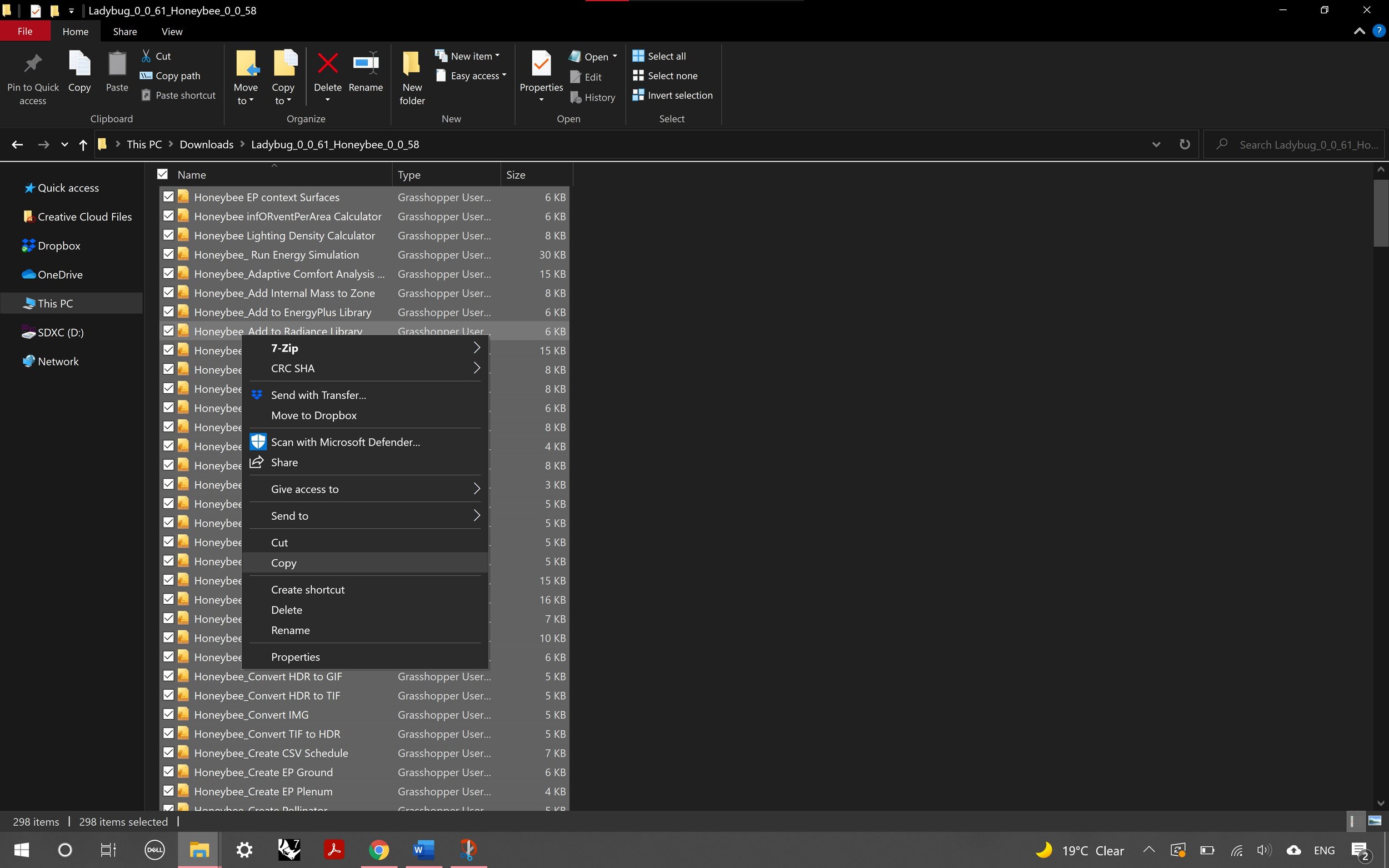This screenshot has width=1389, height=868.
Task: Click the Invert selection icon
Action: tap(639, 95)
